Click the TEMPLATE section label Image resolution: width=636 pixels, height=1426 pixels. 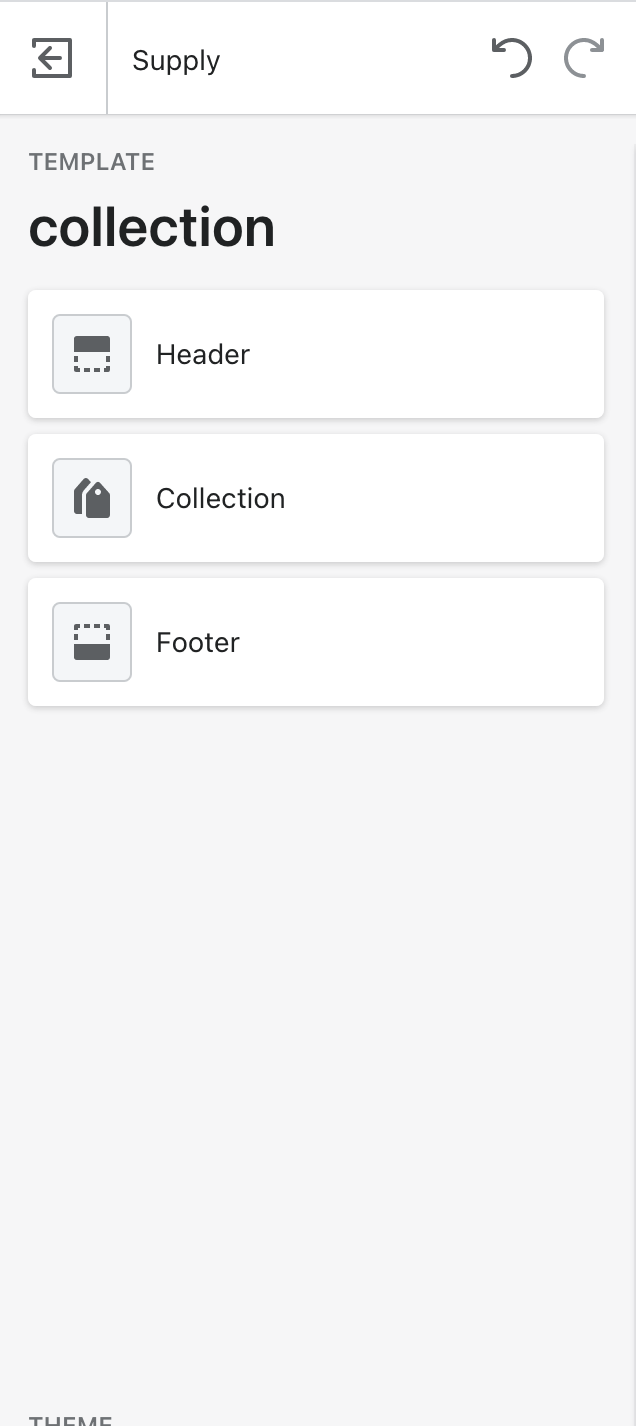[x=92, y=162]
